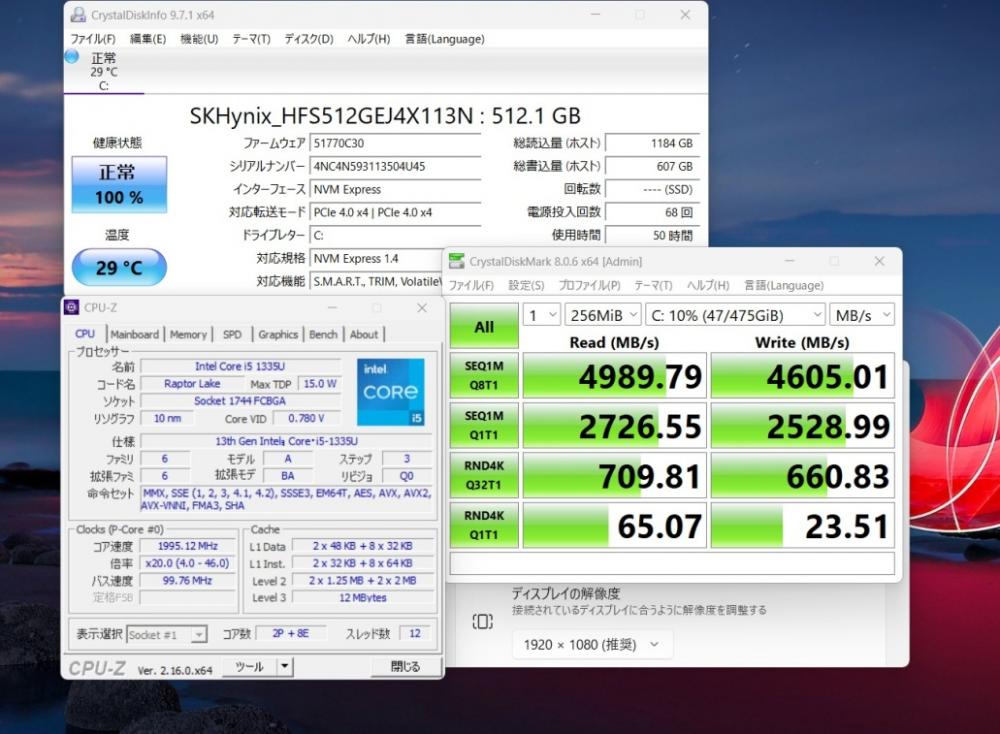Open the Bench tab in CPU-Z
This screenshot has width=1000, height=734.
tap(323, 335)
